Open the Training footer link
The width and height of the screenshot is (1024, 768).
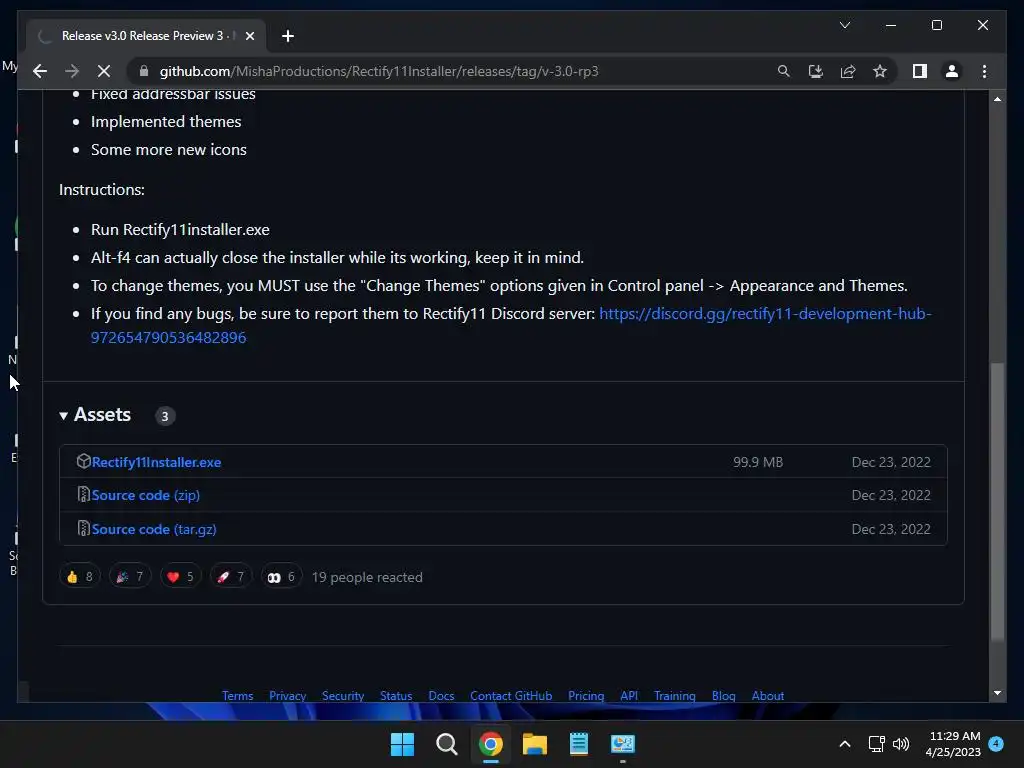tap(675, 696)
